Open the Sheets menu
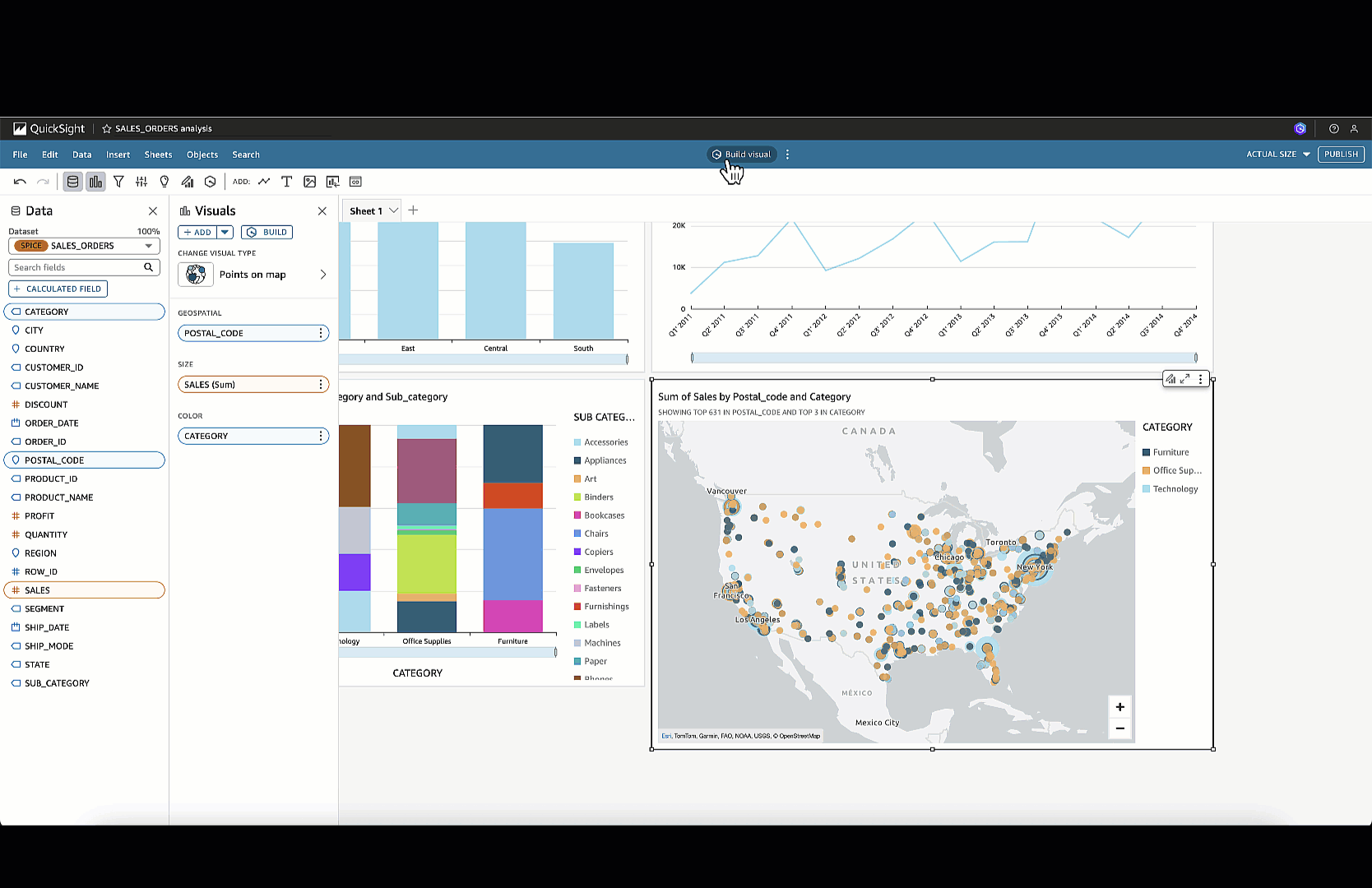 pos(158,155)
